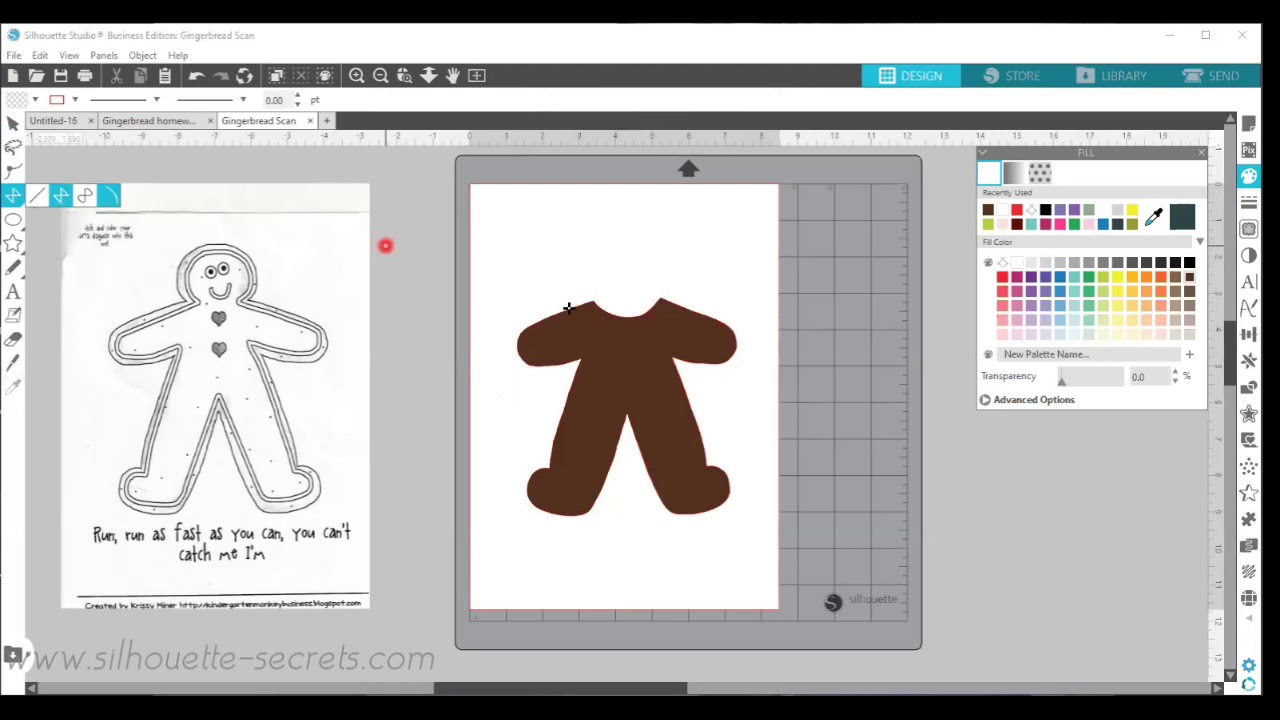This screenshot has width=1280, height=720.
Task: Open the Line Style panel icon
Action: [x=1248, y=203]
